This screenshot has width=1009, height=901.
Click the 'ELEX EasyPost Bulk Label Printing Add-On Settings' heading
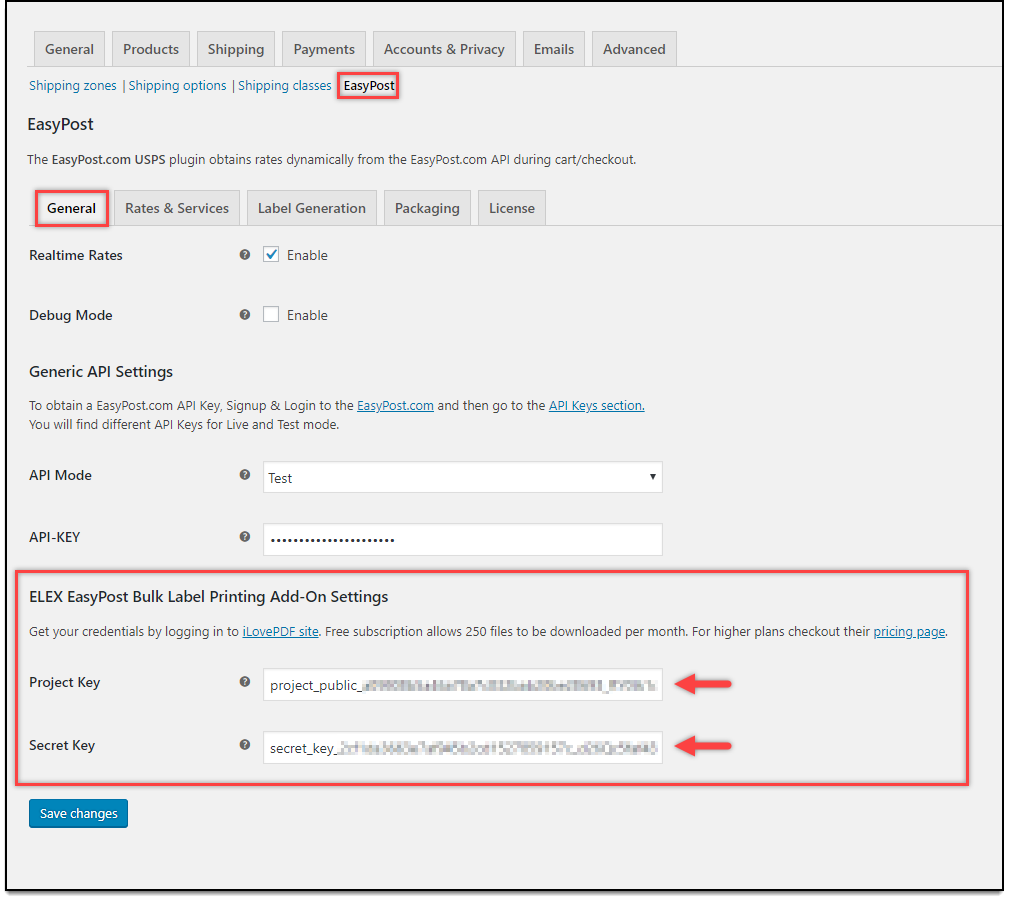click(208, 597)
